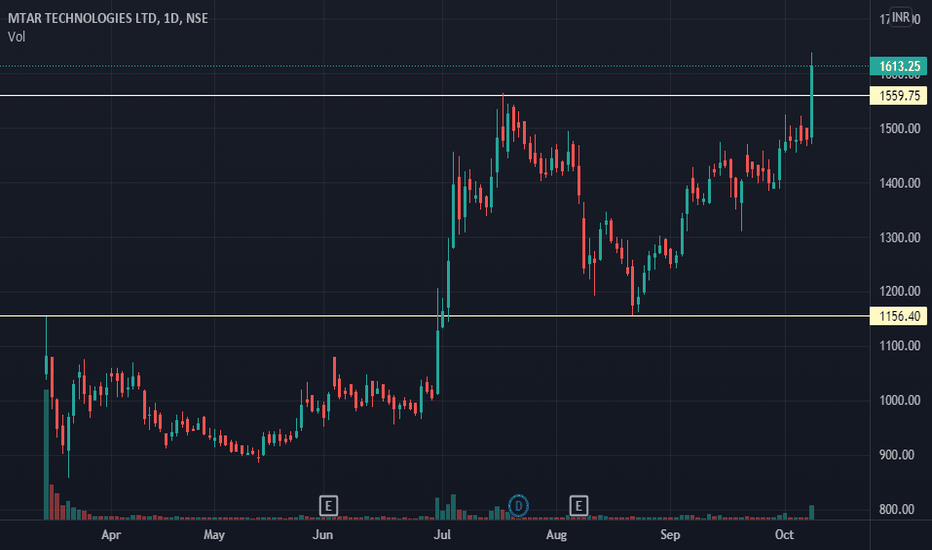Click the May label on time axis
932x550 pixels.
pyautogui.click(x=214, y=535)
